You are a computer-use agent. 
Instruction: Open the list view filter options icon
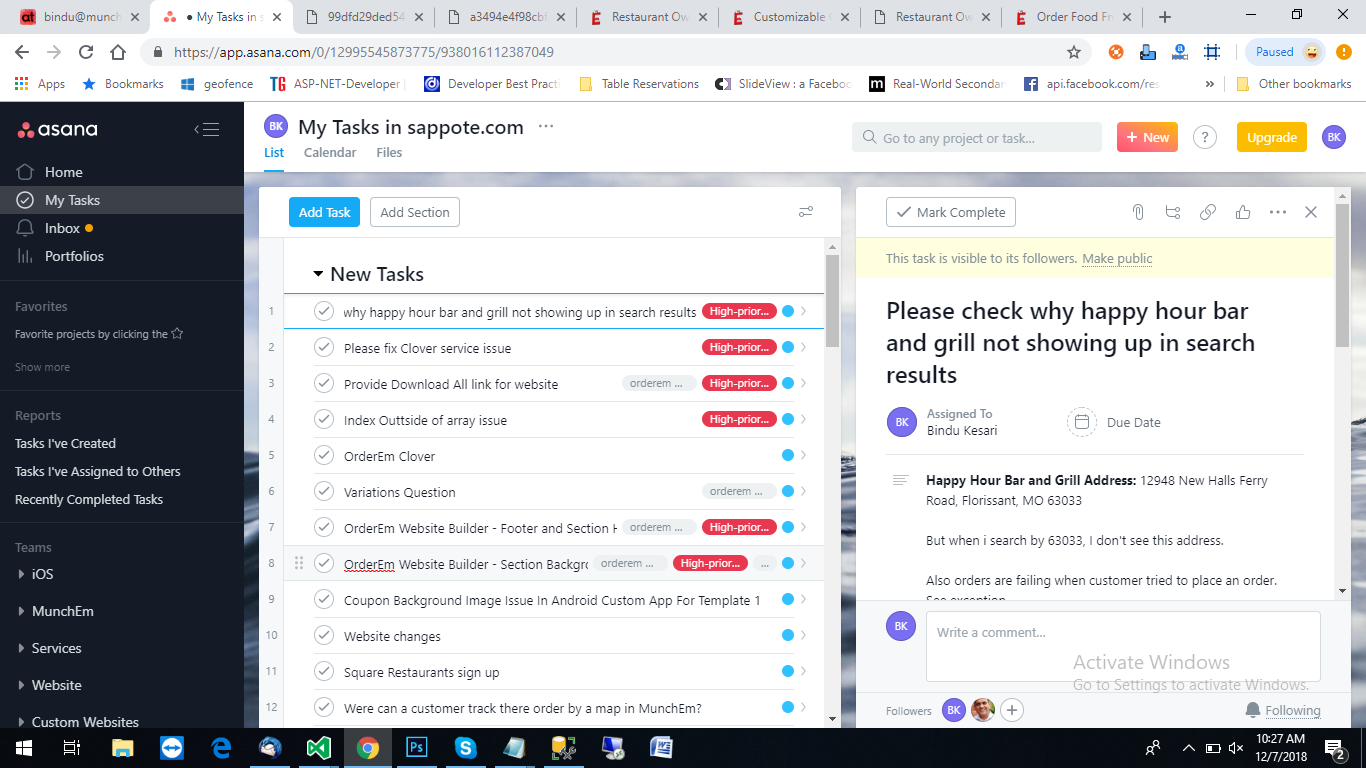coord(806,212)
